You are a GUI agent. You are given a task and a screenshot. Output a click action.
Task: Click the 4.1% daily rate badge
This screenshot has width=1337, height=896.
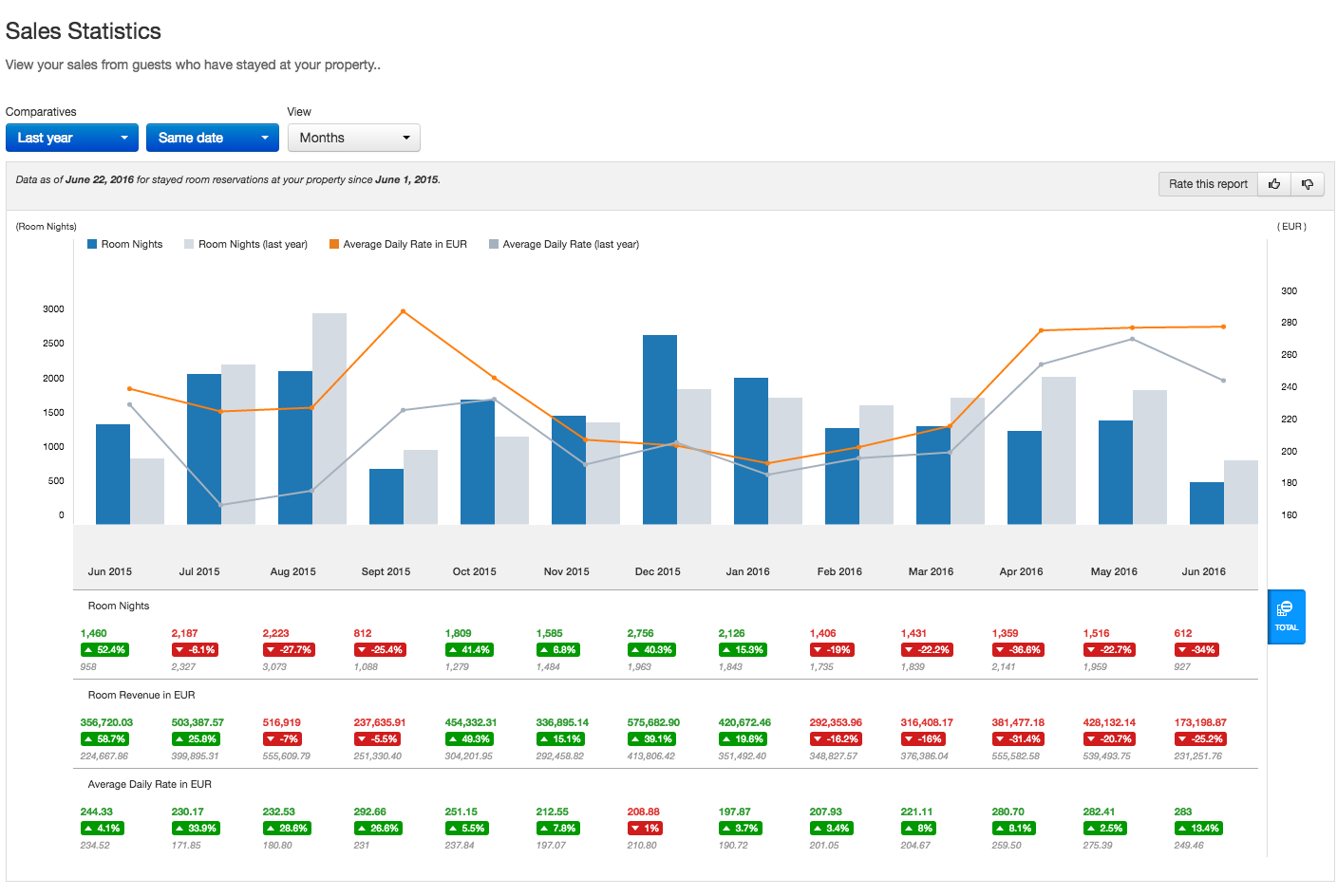[103, 829]
